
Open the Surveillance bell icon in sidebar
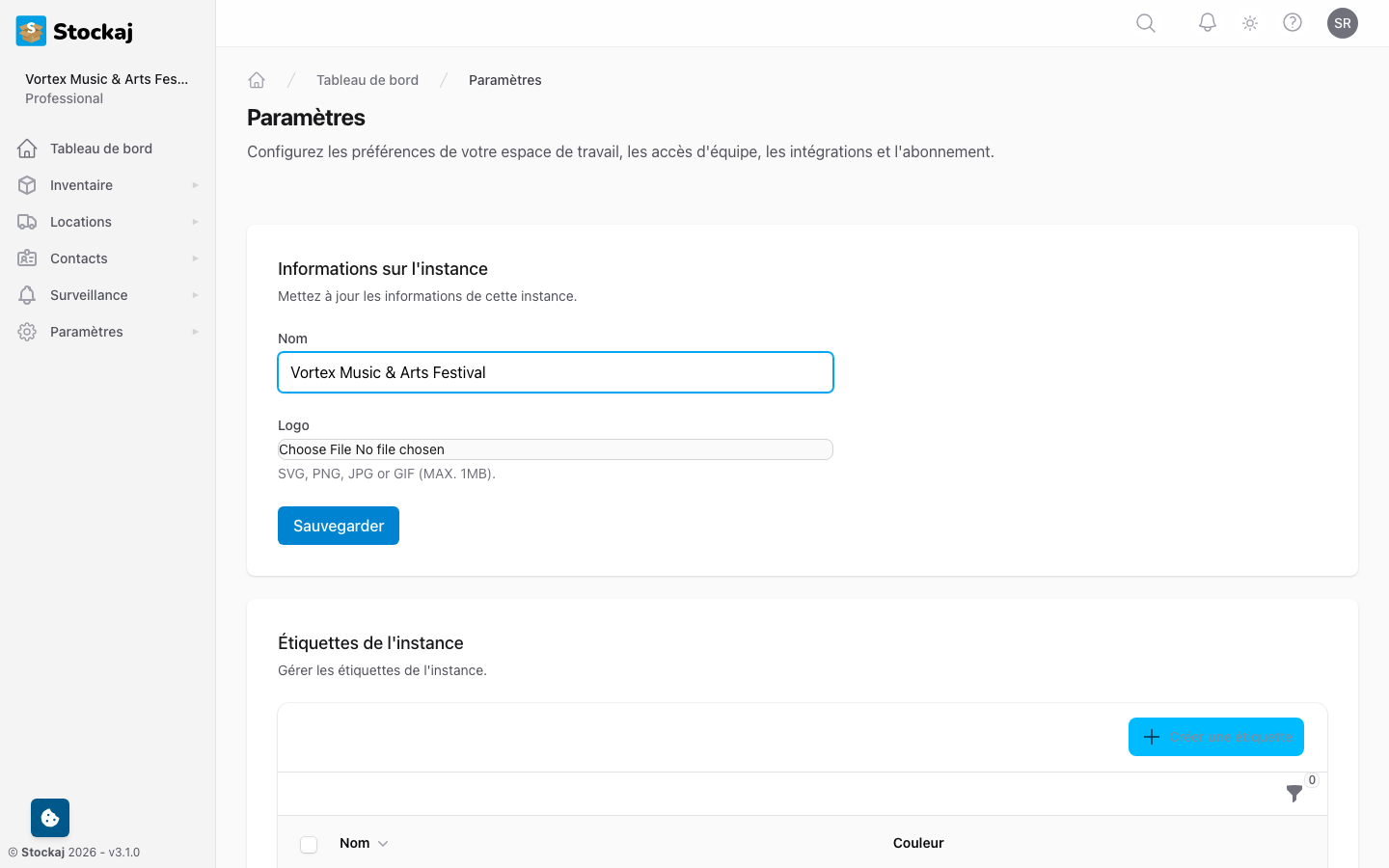point(28,294)
